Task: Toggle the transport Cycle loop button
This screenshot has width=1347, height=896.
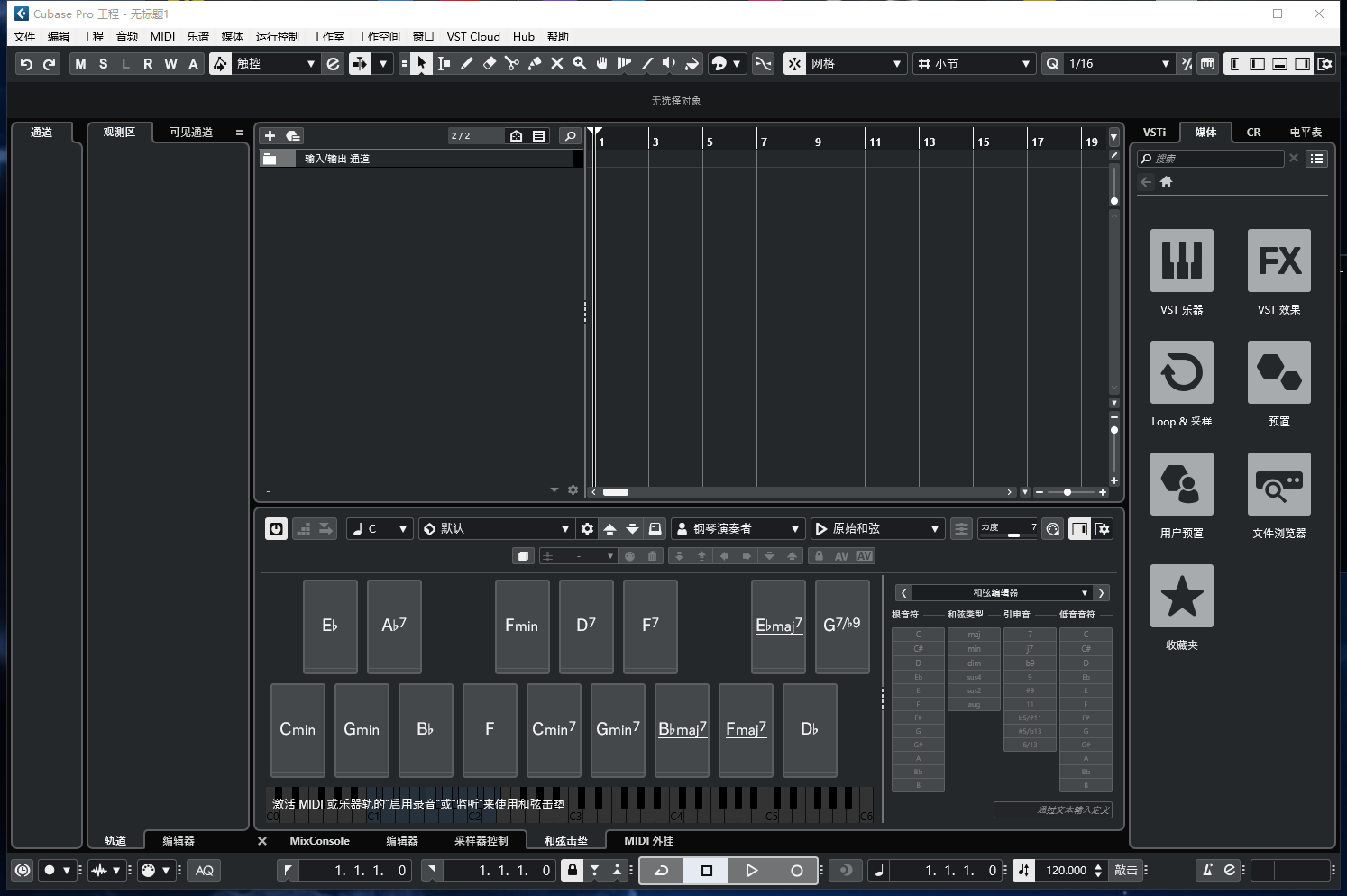Action: click(662, 871)
